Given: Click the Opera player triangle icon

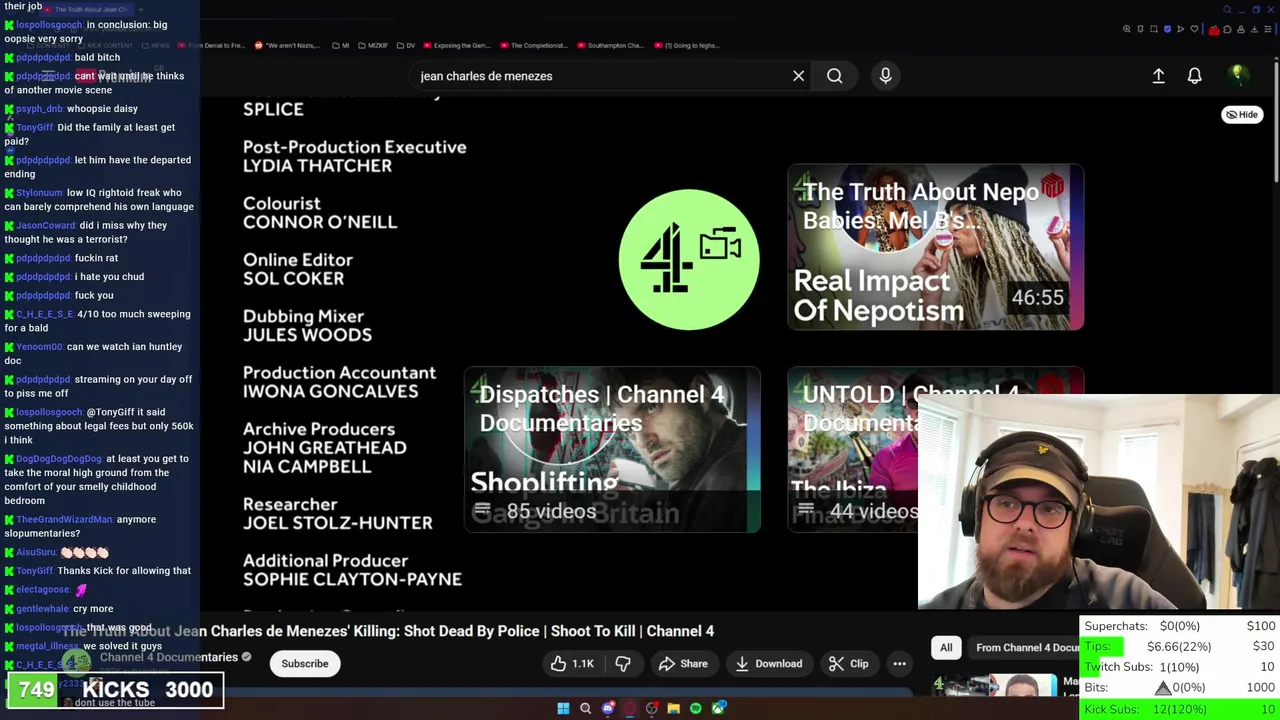Looking at the screenshot, I should [1180, 29].
